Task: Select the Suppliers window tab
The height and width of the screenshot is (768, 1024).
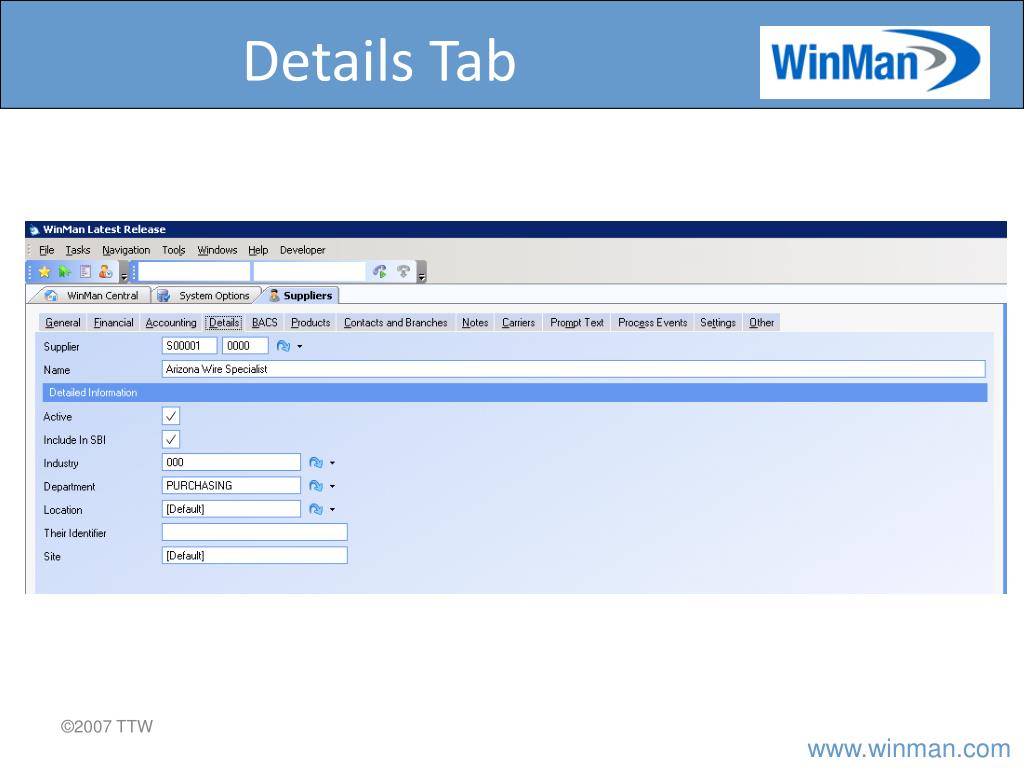Action: (x=301, y=296)
